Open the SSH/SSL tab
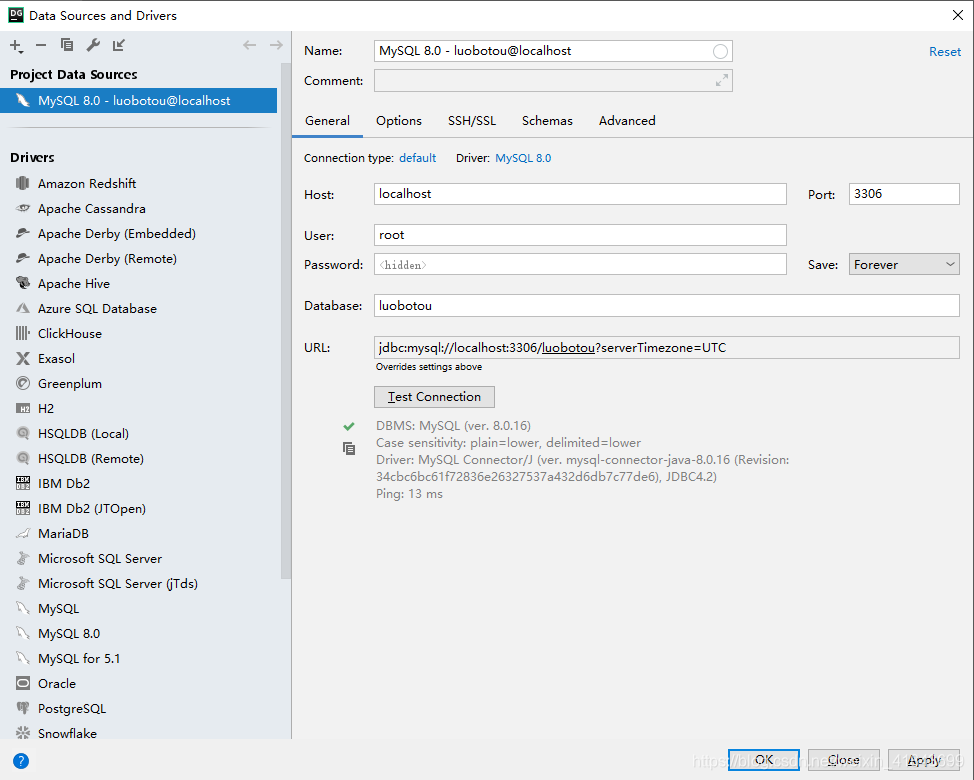The height and width of the screenshot is (780, 974). pyautogui.click(x=472, y=121)
